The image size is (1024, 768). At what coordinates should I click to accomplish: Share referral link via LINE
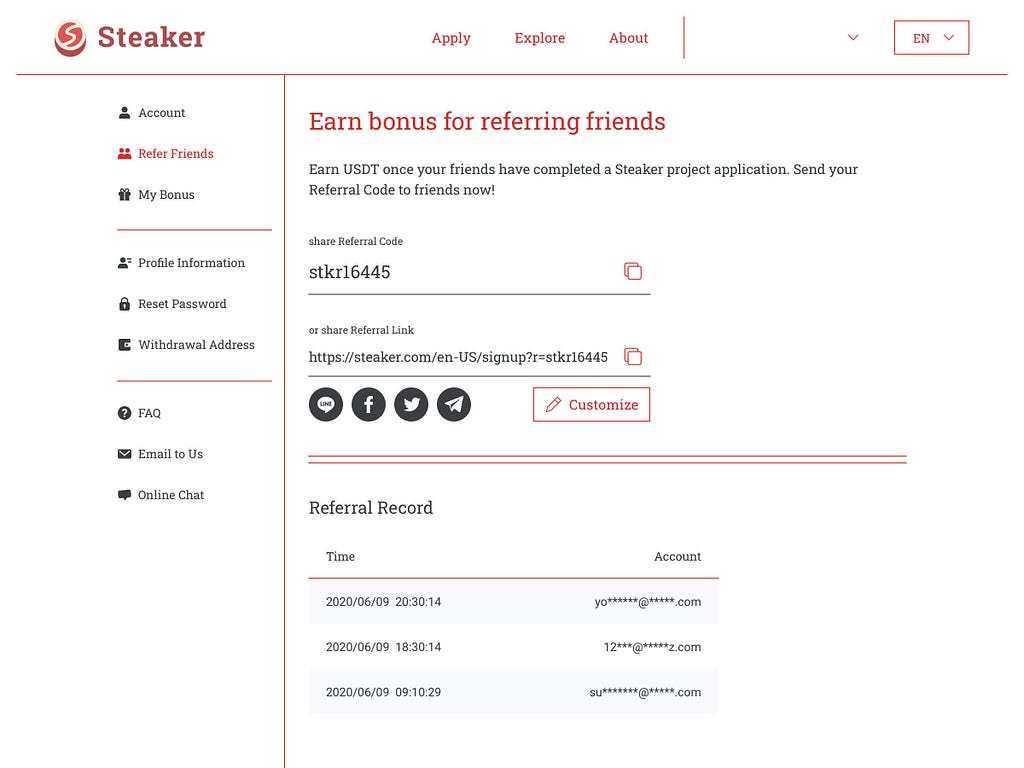tap(326, 404)
